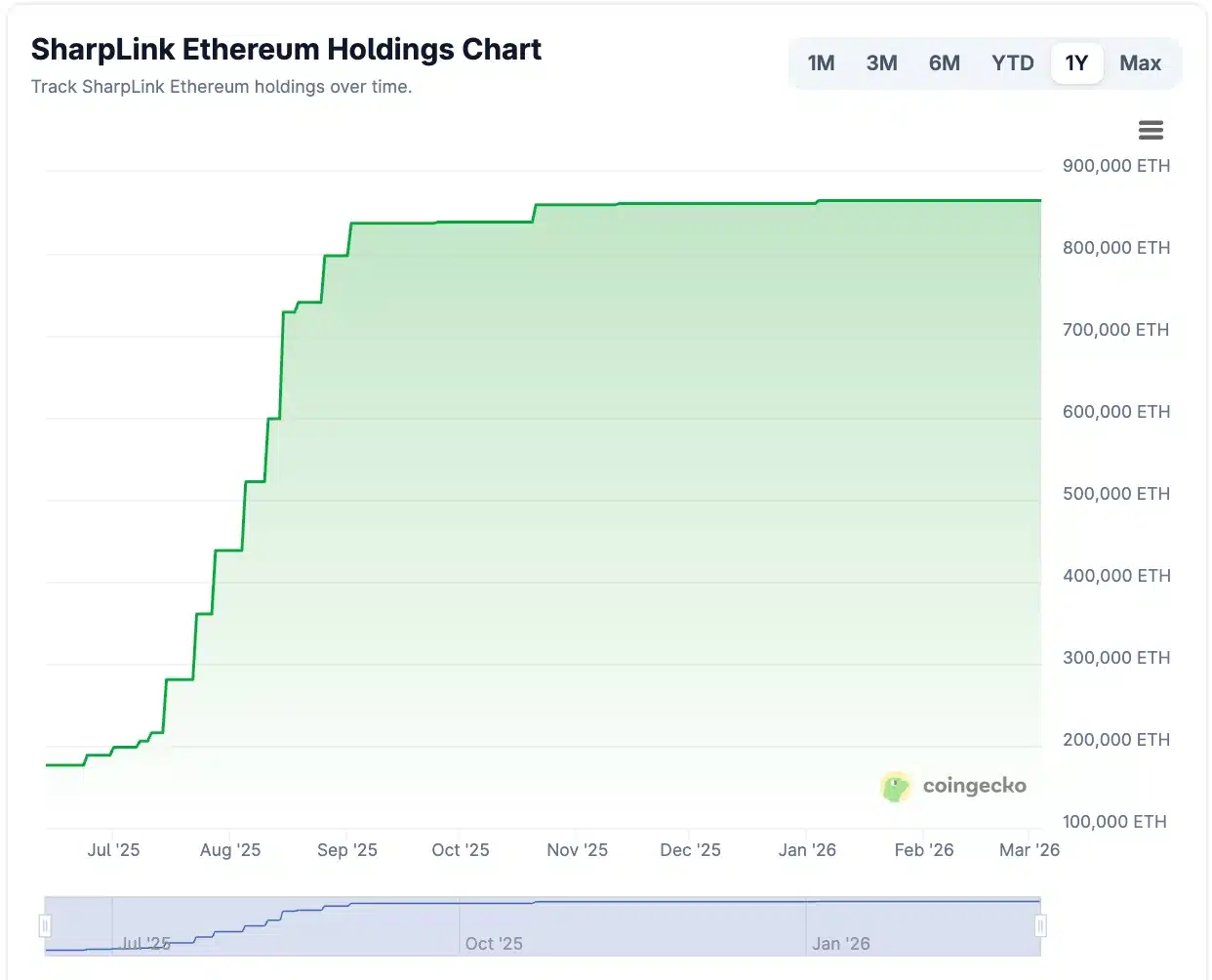Click the coingecko brand text label
Image resolution: width=1212 pixels, height=980 pixels.
973,787
